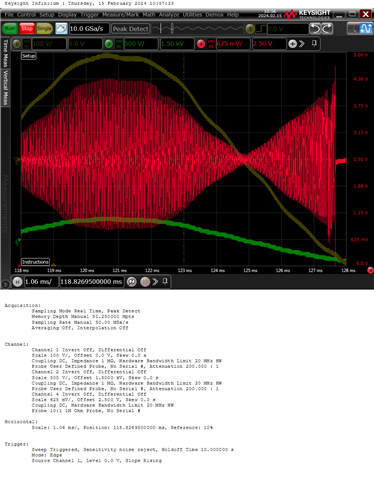The height and width of the screenshot is (480, 374).
Task: Toggle channel 1 on/off button
Action: pyautogui.click(x=17, y=44)
